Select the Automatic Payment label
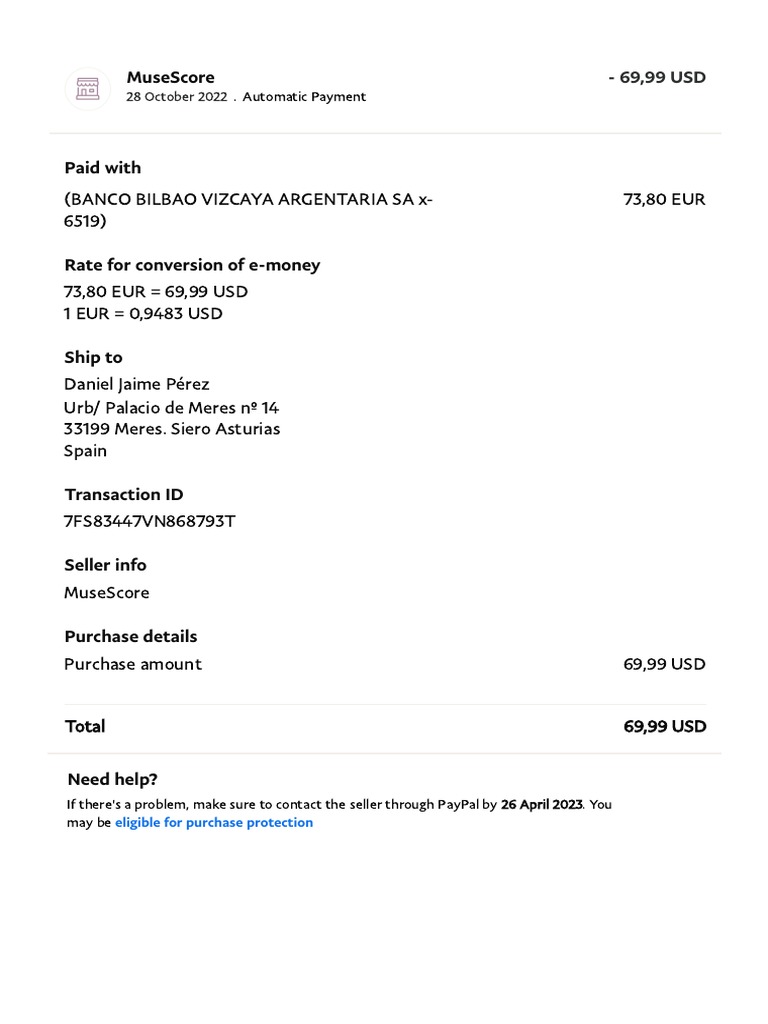 point(304,97)
